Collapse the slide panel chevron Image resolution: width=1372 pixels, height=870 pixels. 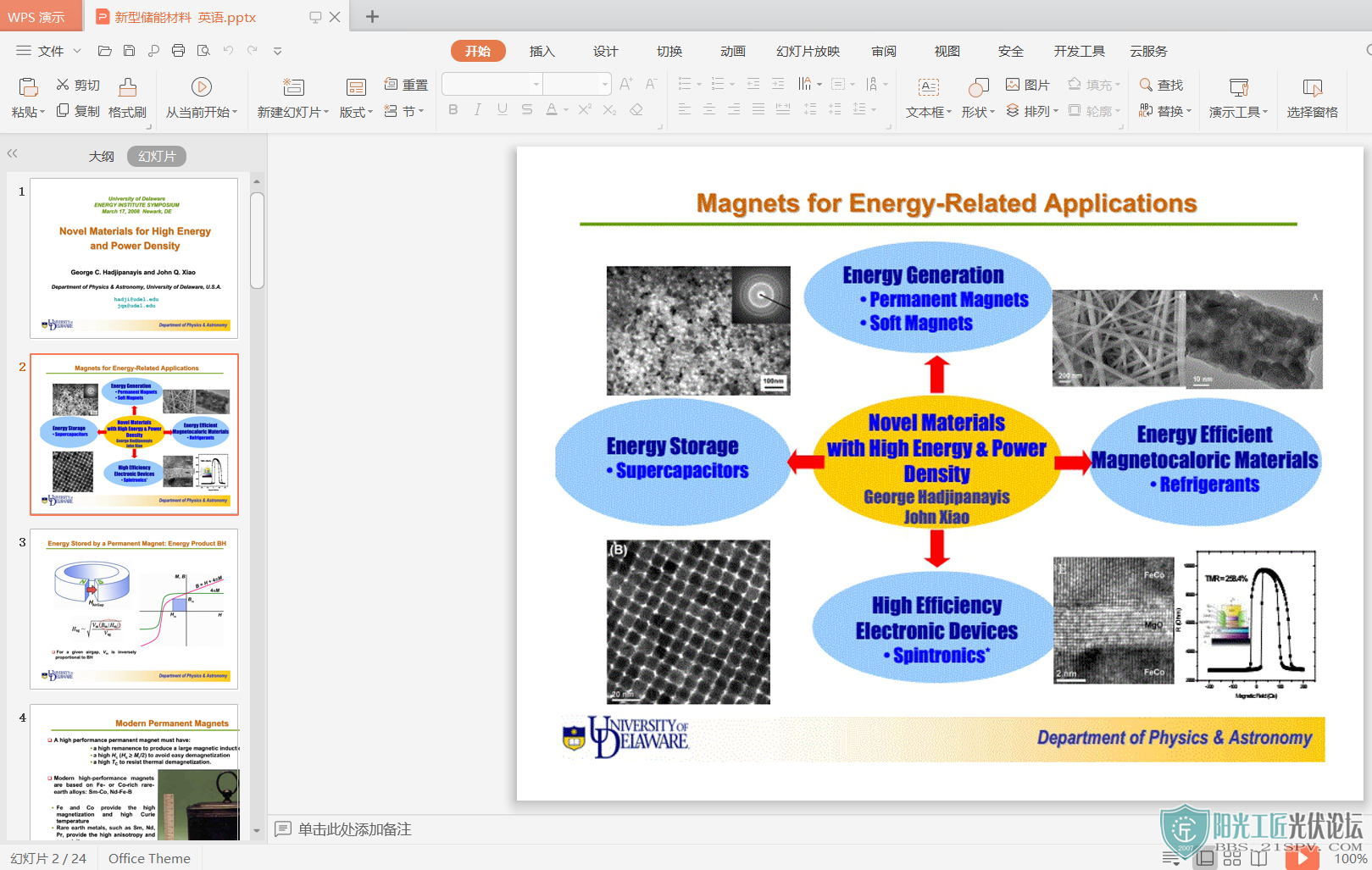click(x=12, y=153)
